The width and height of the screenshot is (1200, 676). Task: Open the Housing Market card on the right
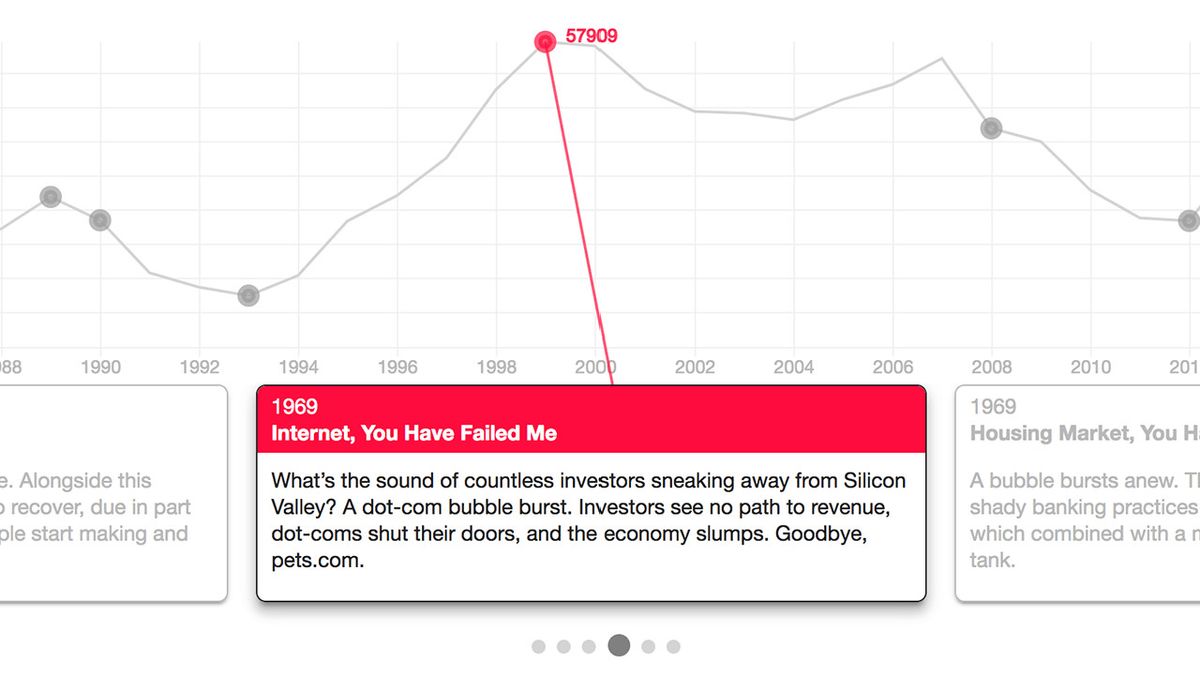[1078, 493]
